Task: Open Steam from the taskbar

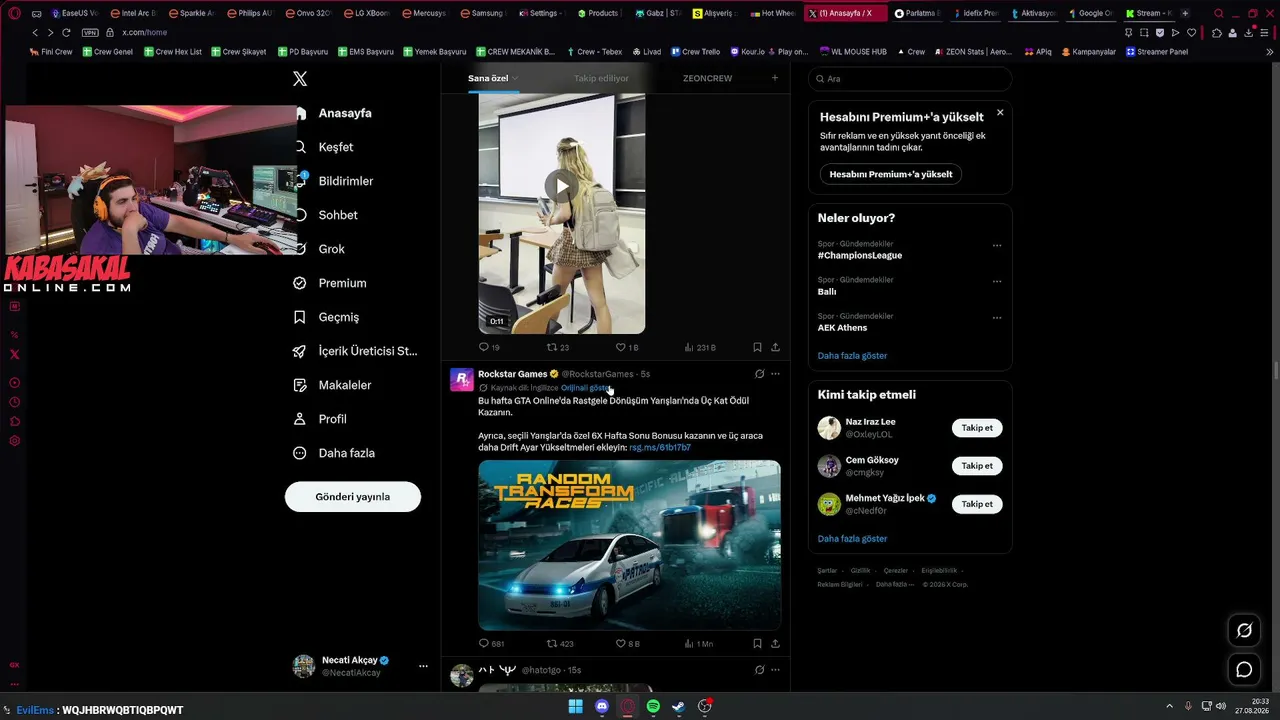Action: 678,706
